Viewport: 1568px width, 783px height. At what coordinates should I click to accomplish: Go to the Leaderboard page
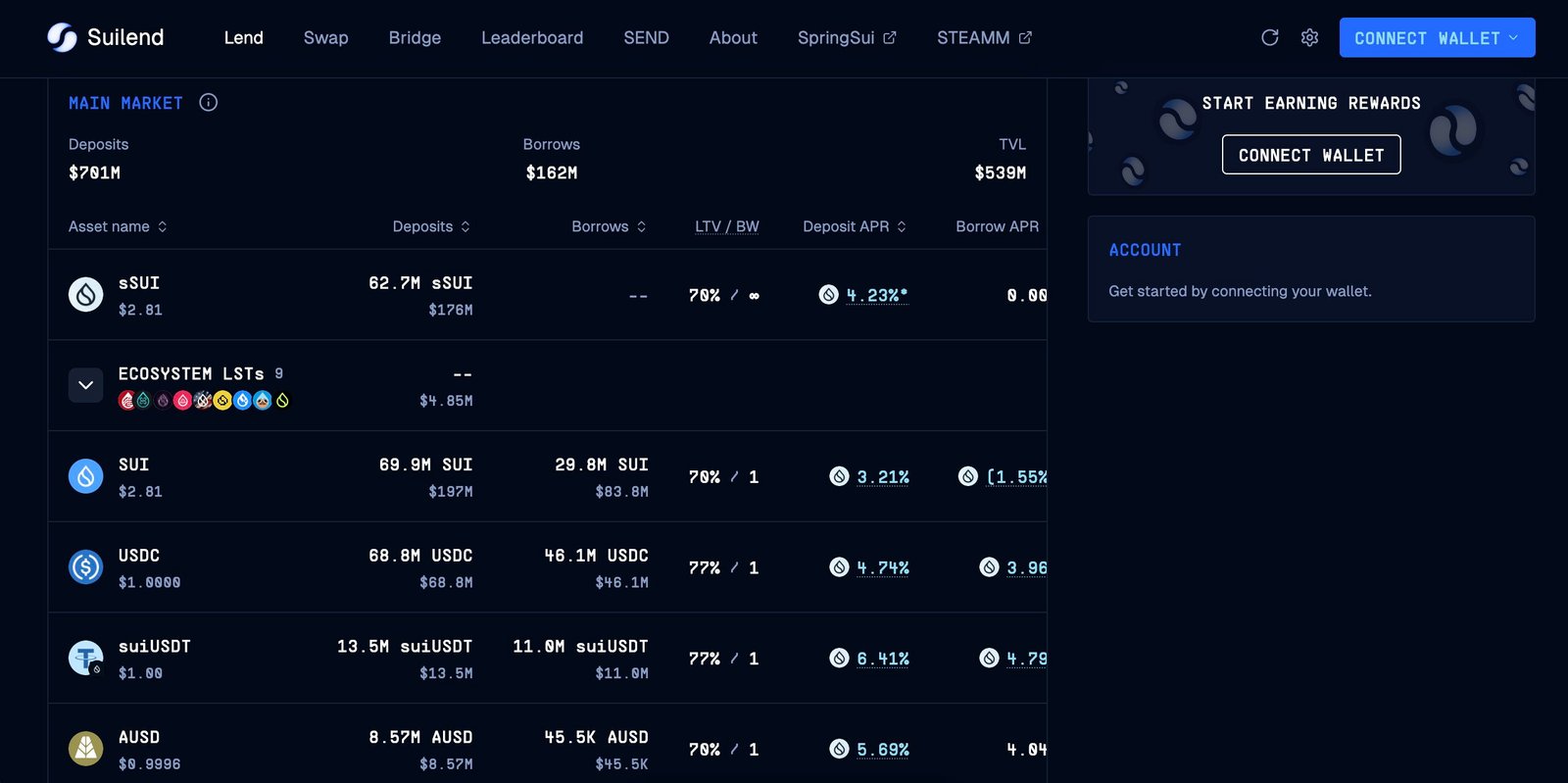532,37
